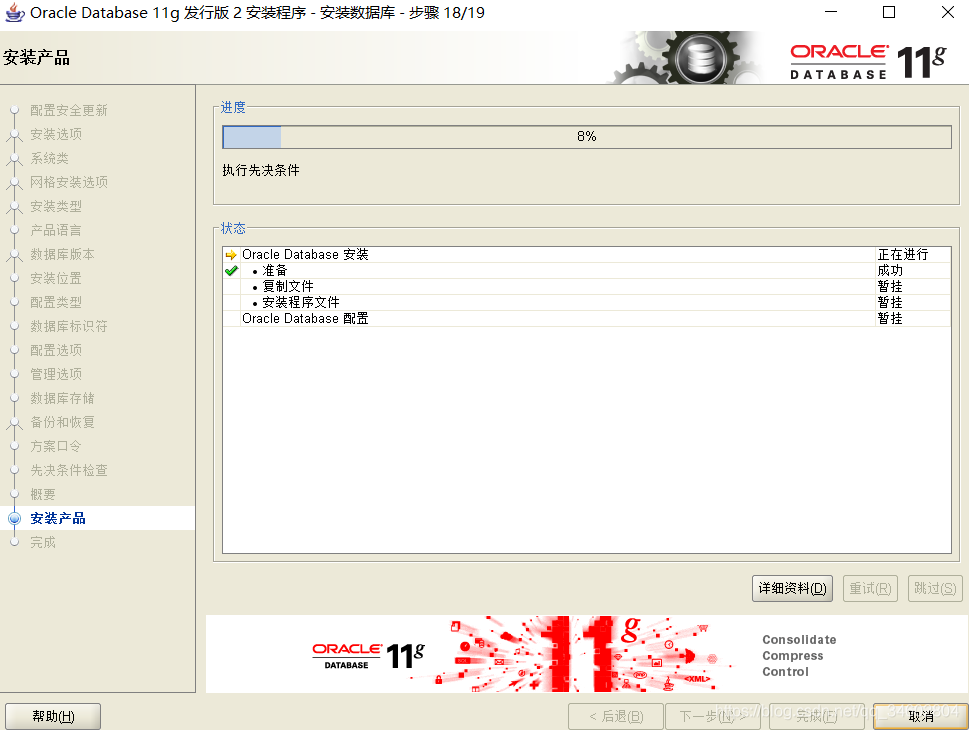
Task: Click the Oracle Database 安装 status row
Action: [x=586, y=255]
